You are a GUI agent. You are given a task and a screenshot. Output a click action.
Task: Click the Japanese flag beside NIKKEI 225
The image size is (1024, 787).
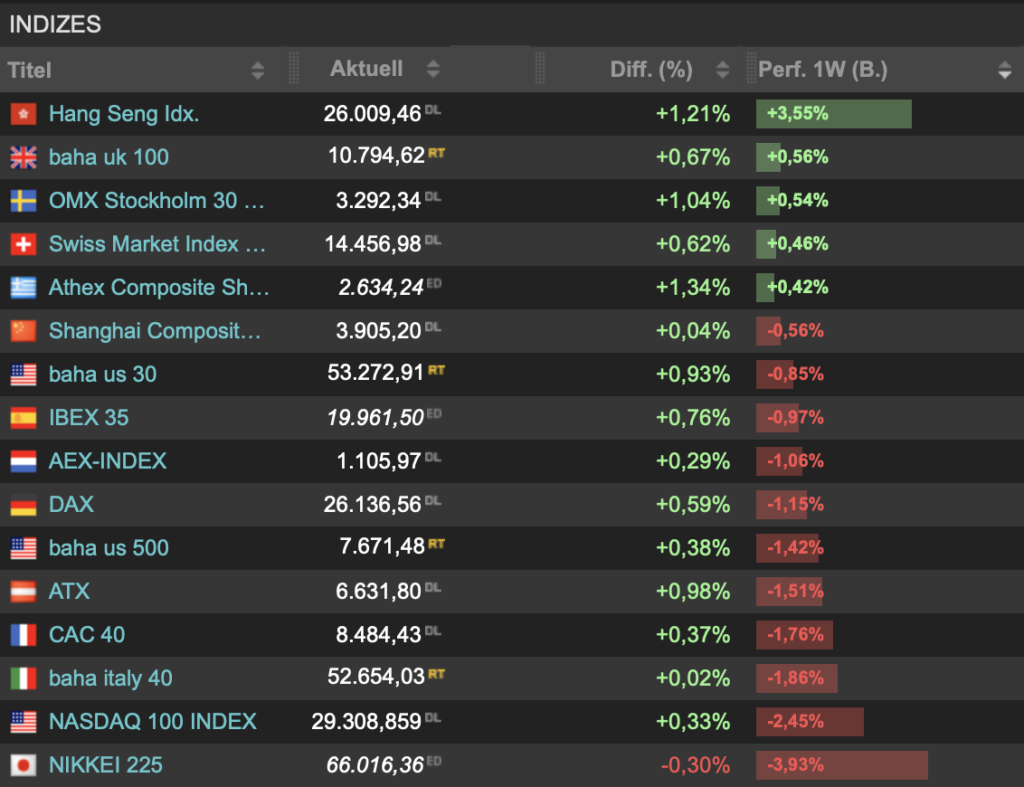click(x=24, y=765)
